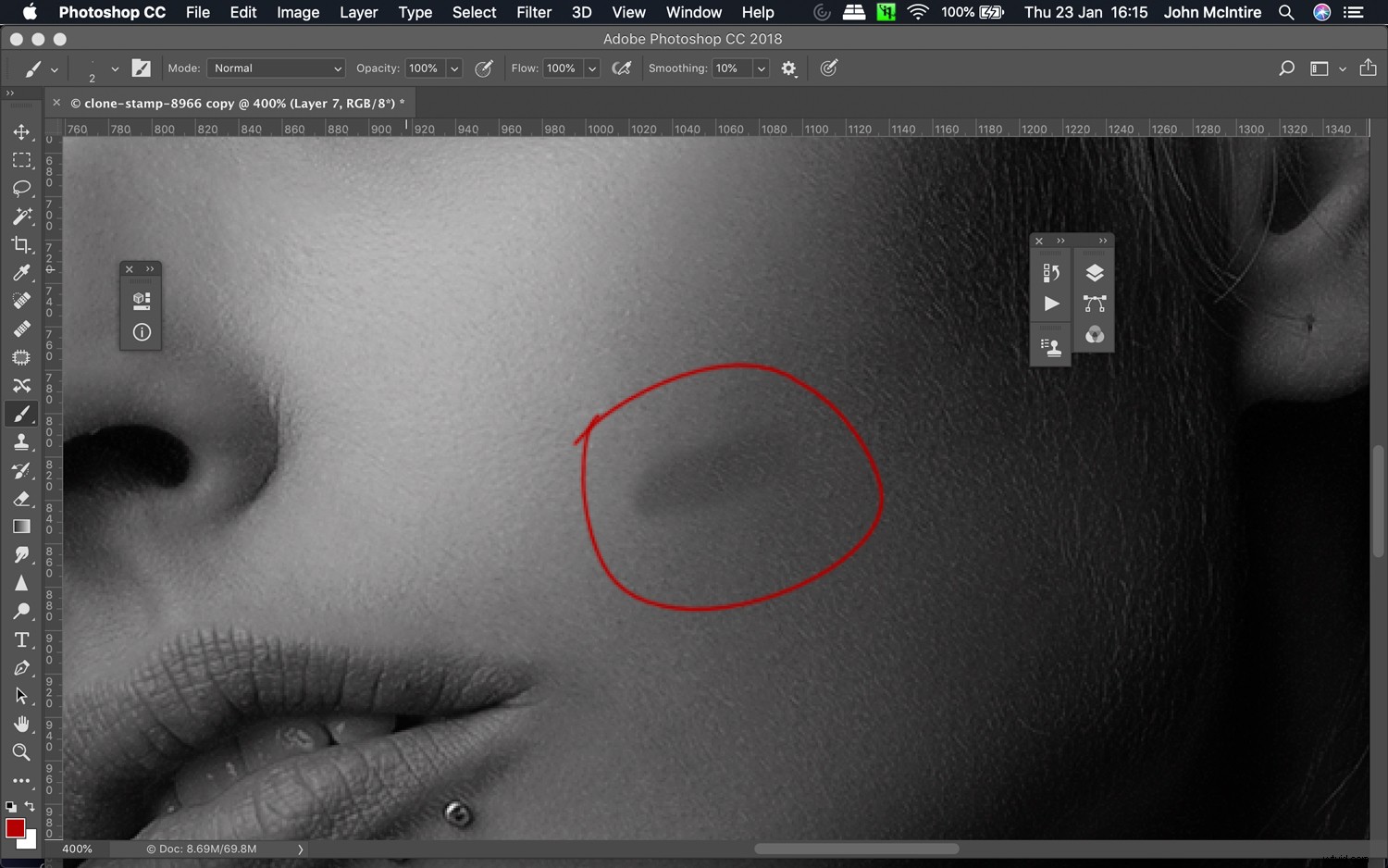This screenshot has width=1388, height=868.
Task: Click the search magnifier in the options bar
Action: click(1286, 68)
